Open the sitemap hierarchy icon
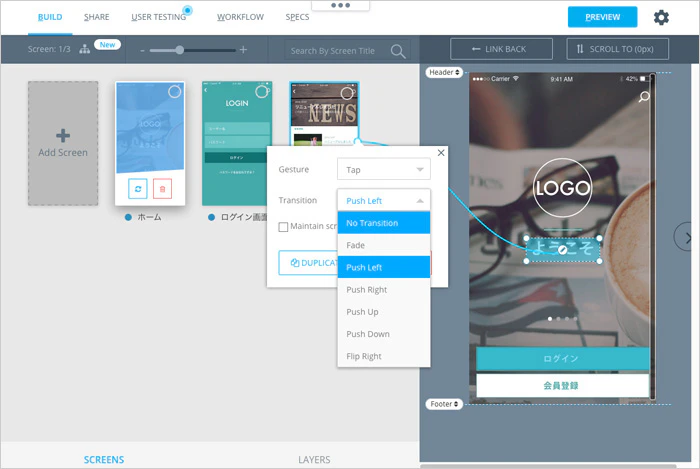Screen dimensions: 700x469 coord(84,49)
